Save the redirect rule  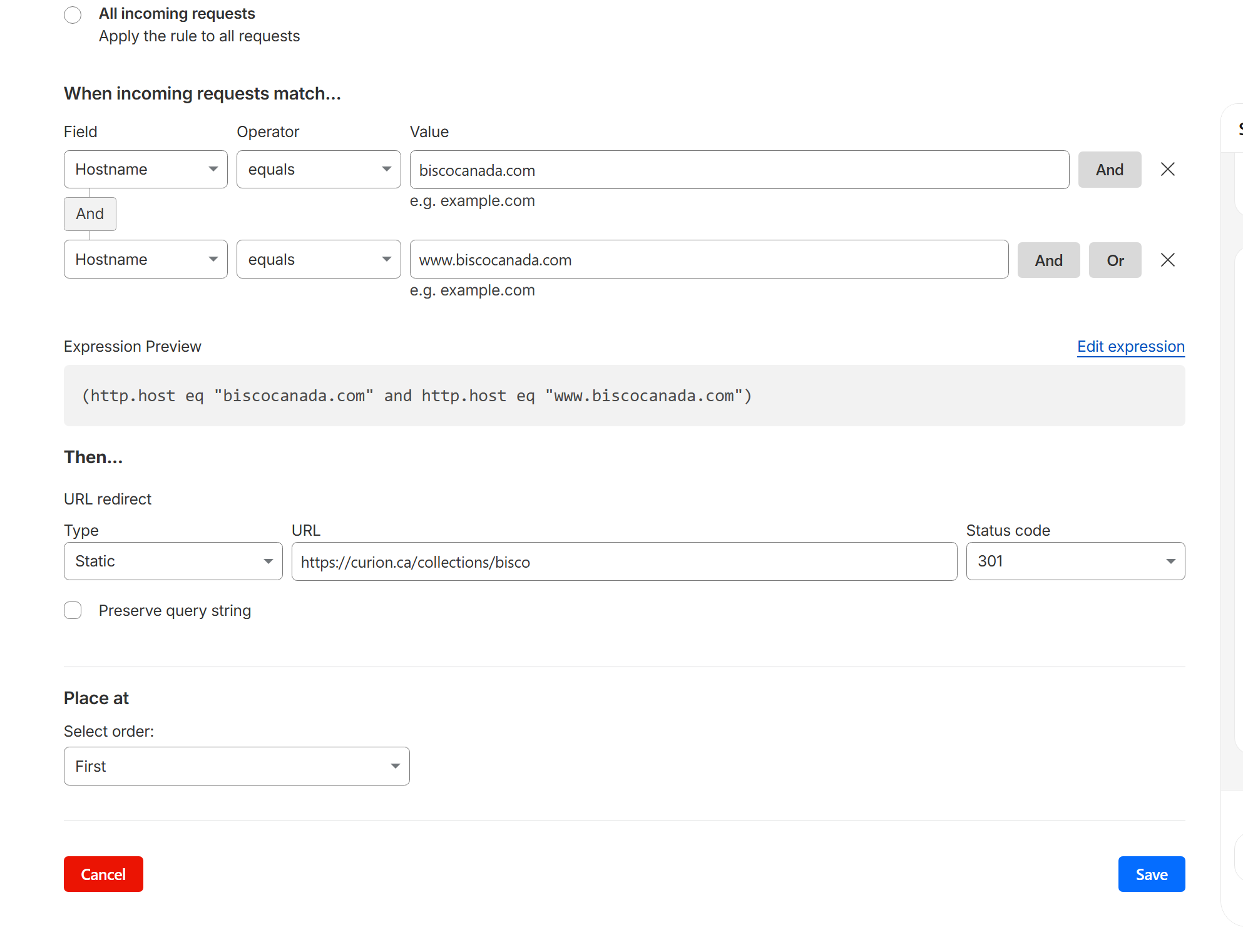[1151, 874]
